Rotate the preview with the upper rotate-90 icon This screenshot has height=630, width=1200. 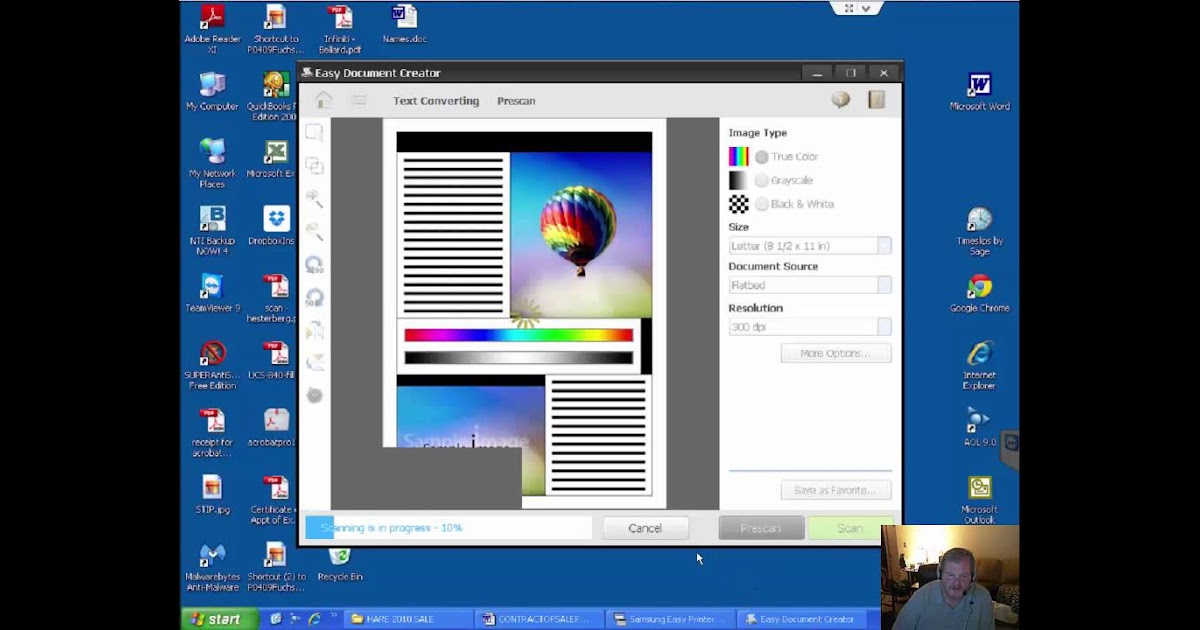click(x=314, y=265)
